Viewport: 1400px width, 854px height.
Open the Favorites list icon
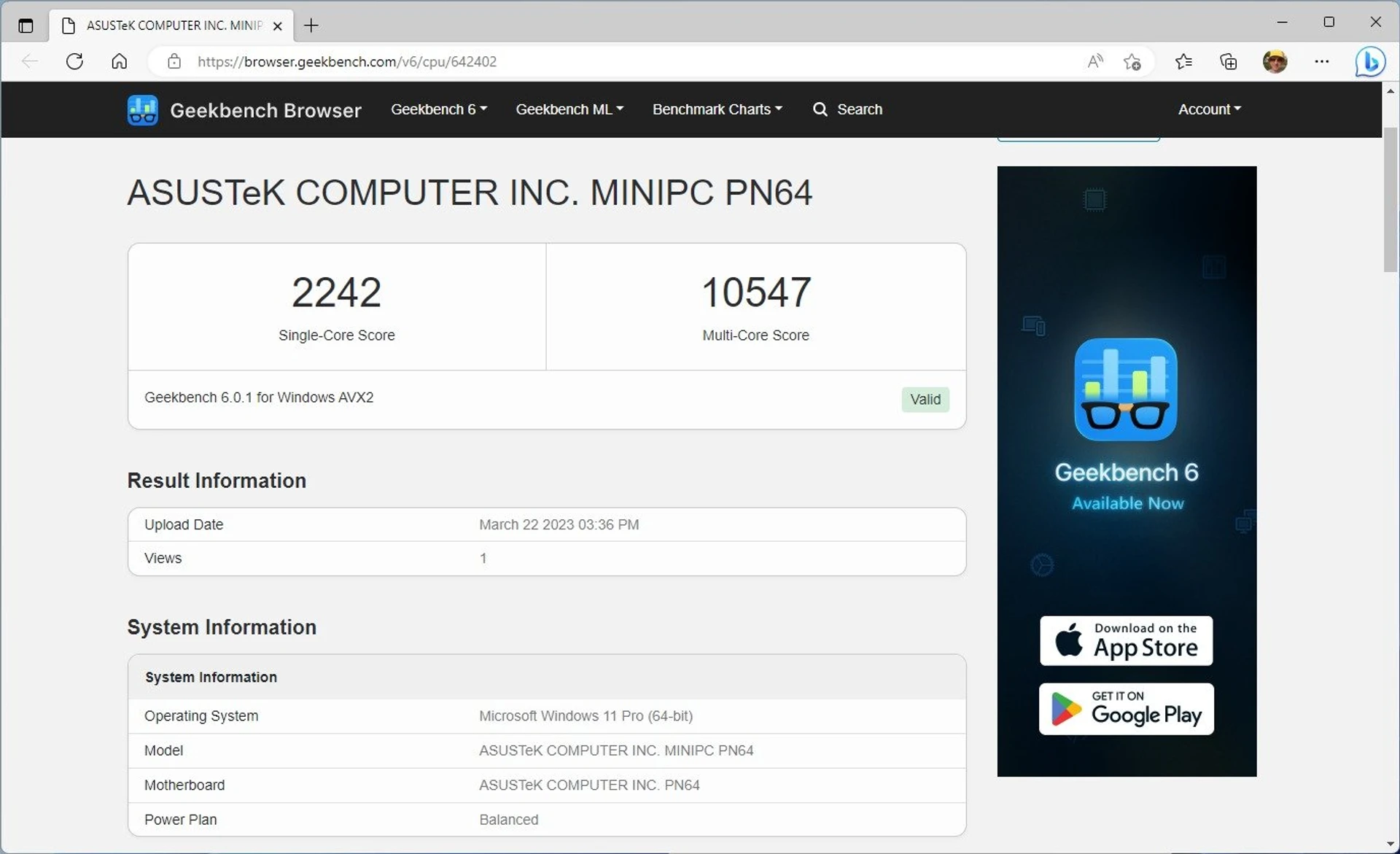coord(1183,61)
